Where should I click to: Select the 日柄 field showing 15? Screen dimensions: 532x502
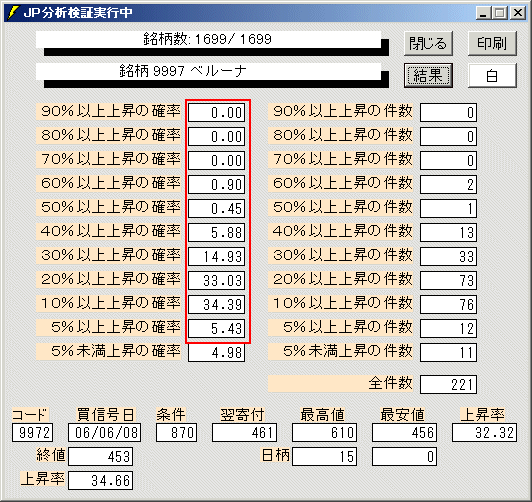point(325,457)
